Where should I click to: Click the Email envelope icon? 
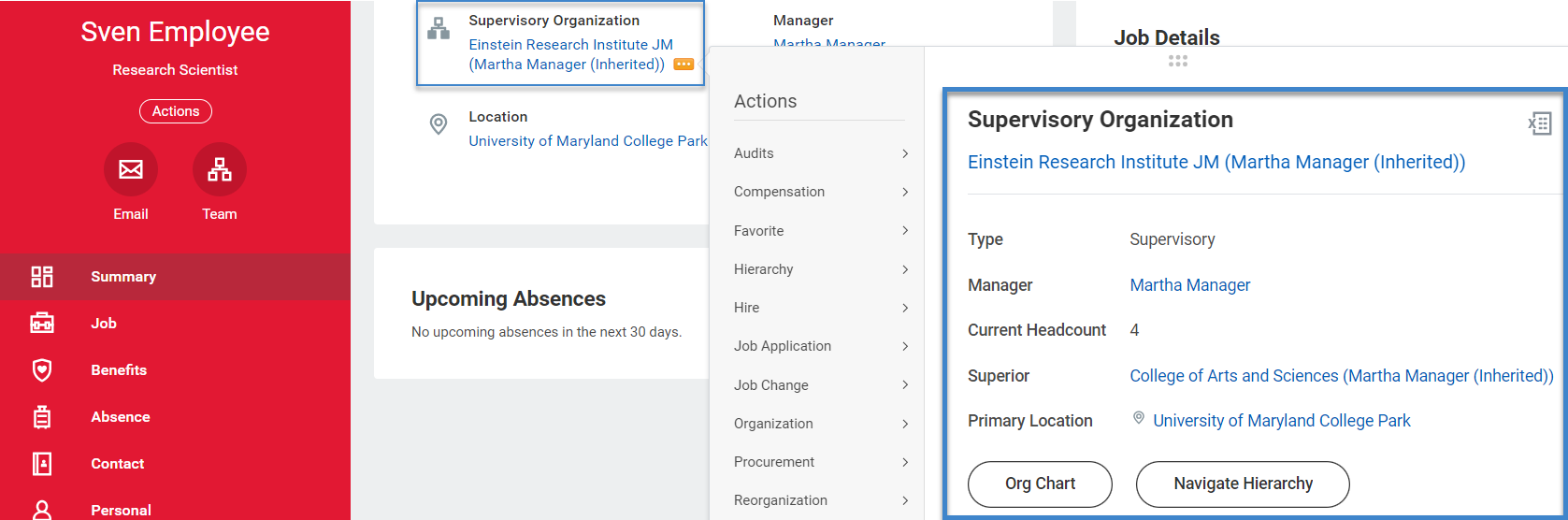coord(131,169)
